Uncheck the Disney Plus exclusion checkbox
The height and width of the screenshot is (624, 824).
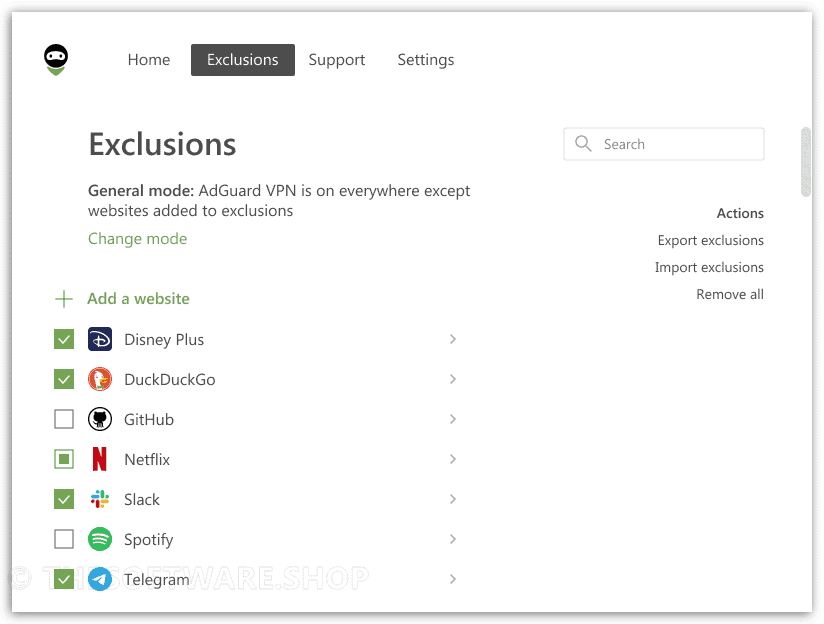(x=64, y=339)
